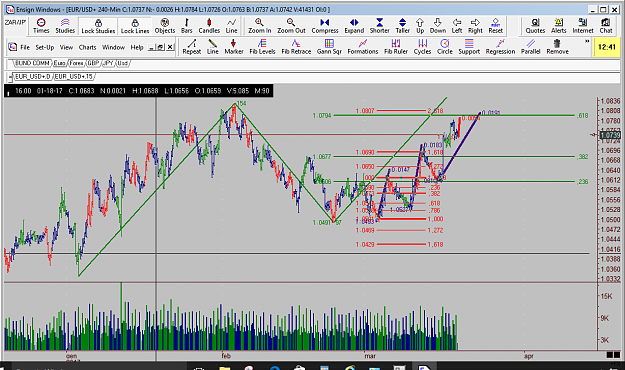This screenshot has height=370, width=625.
Task: Open the File menu
Action: (25, 47)
